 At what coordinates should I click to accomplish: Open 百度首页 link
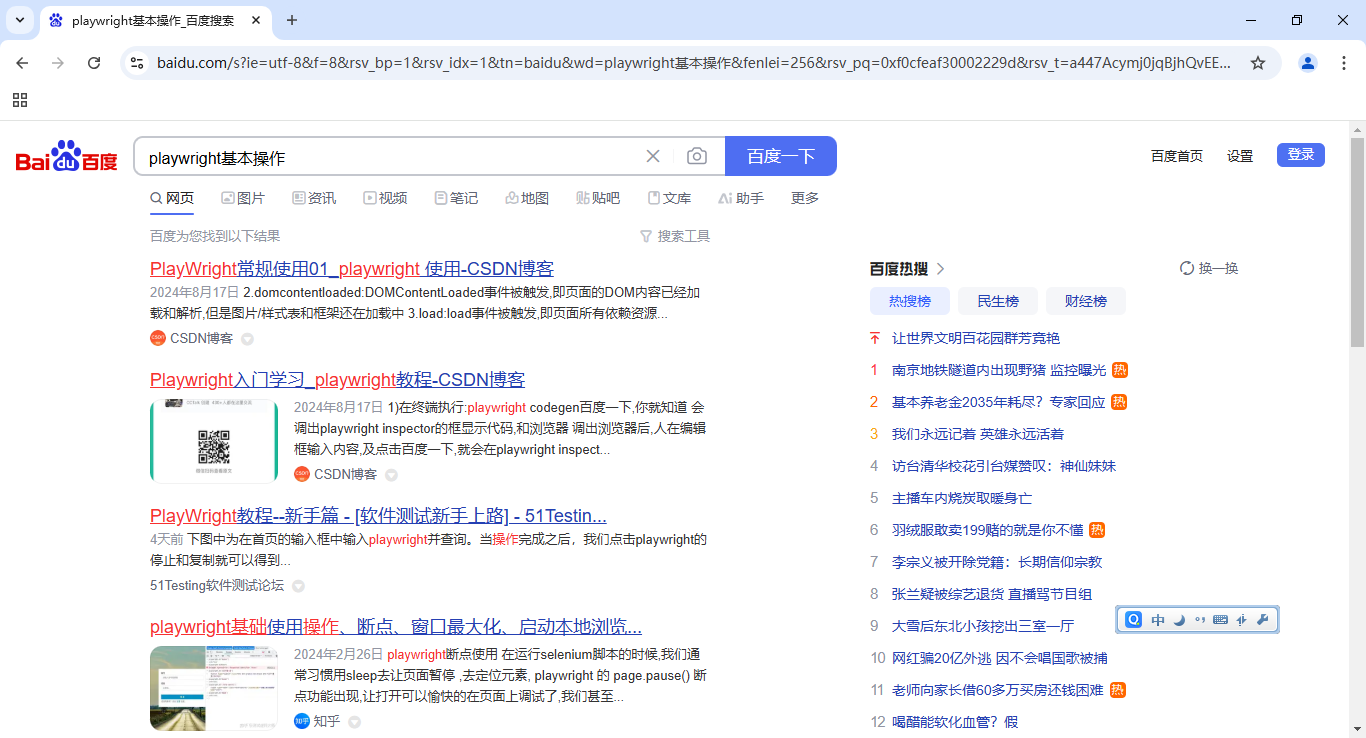pos(1177,156)
